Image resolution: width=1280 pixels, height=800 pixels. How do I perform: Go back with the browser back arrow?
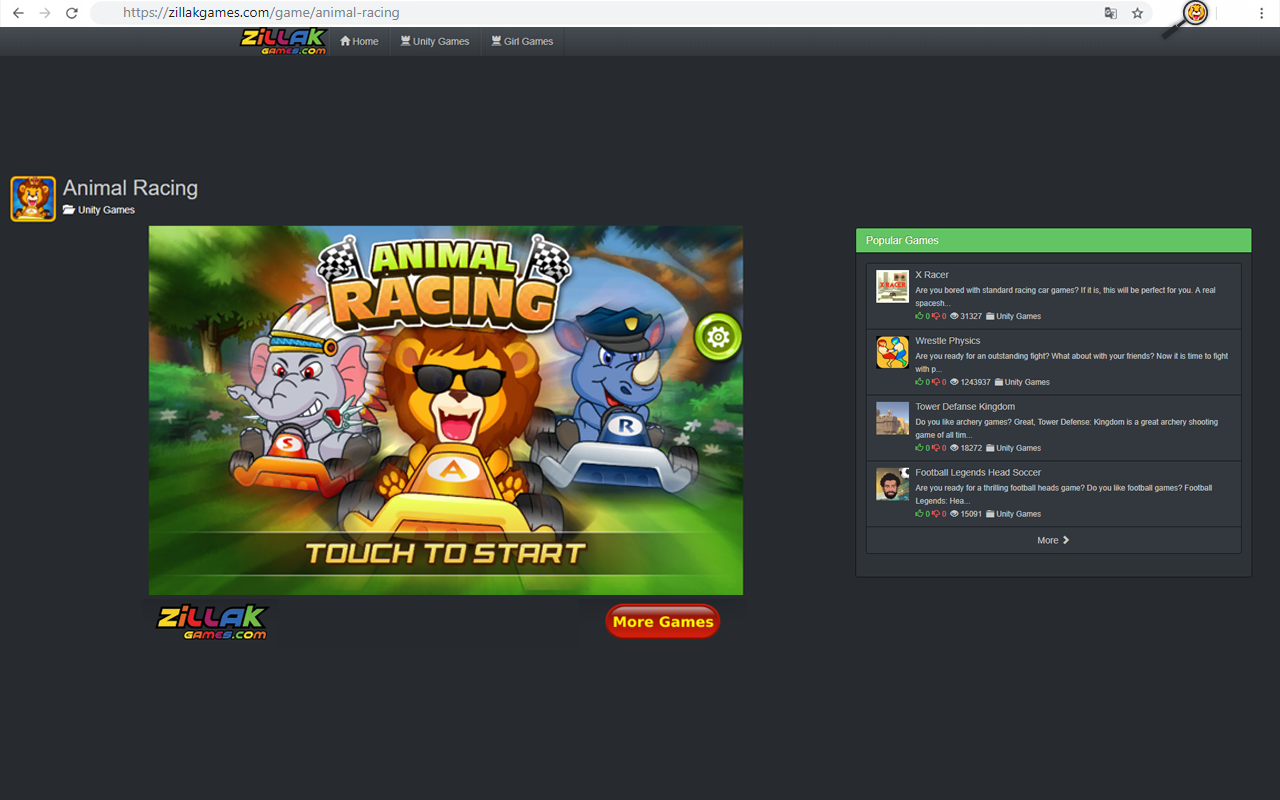tap(18, 13)
